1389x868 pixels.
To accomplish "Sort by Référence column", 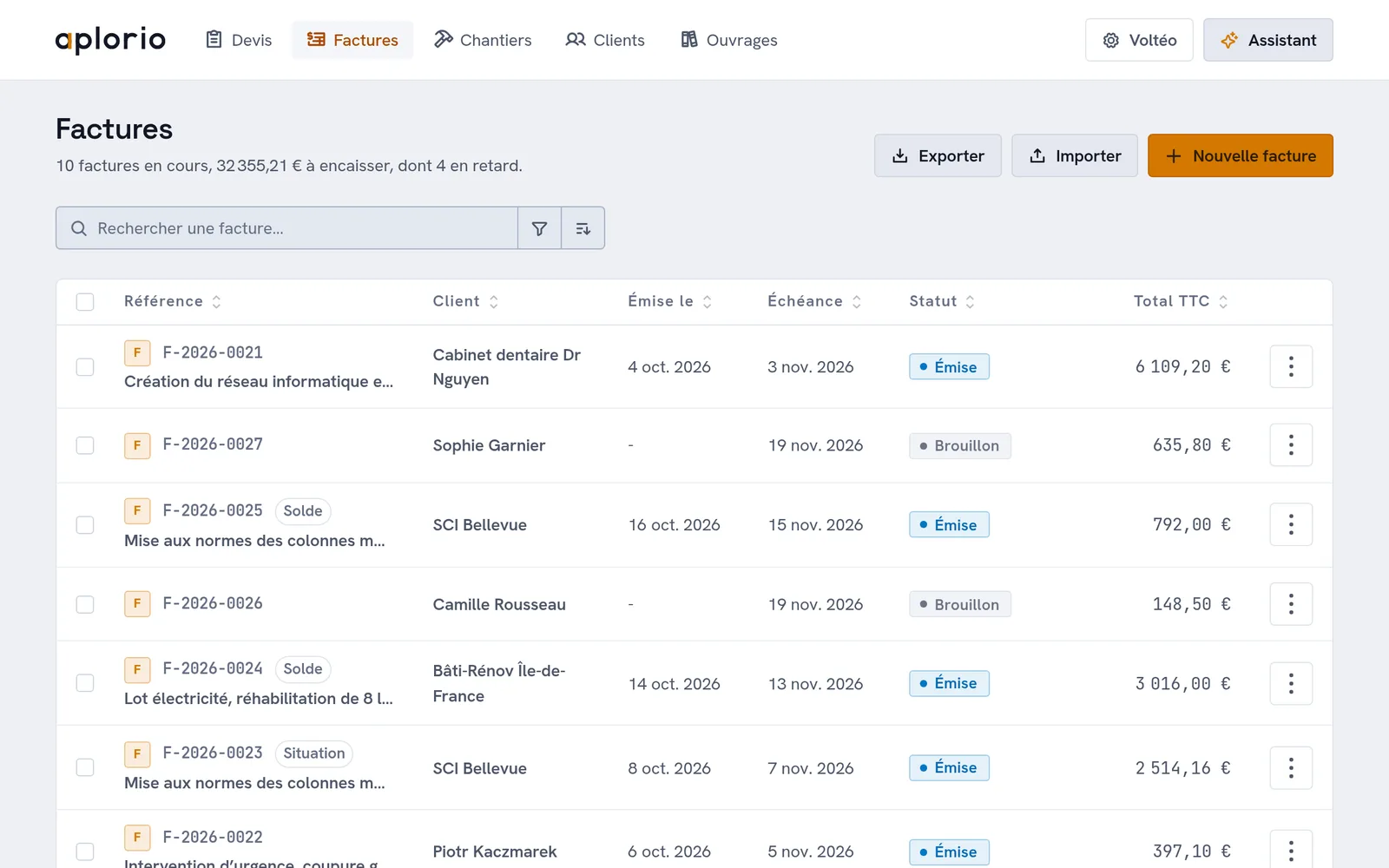I will pyautogui.click(x=173, y=301).
